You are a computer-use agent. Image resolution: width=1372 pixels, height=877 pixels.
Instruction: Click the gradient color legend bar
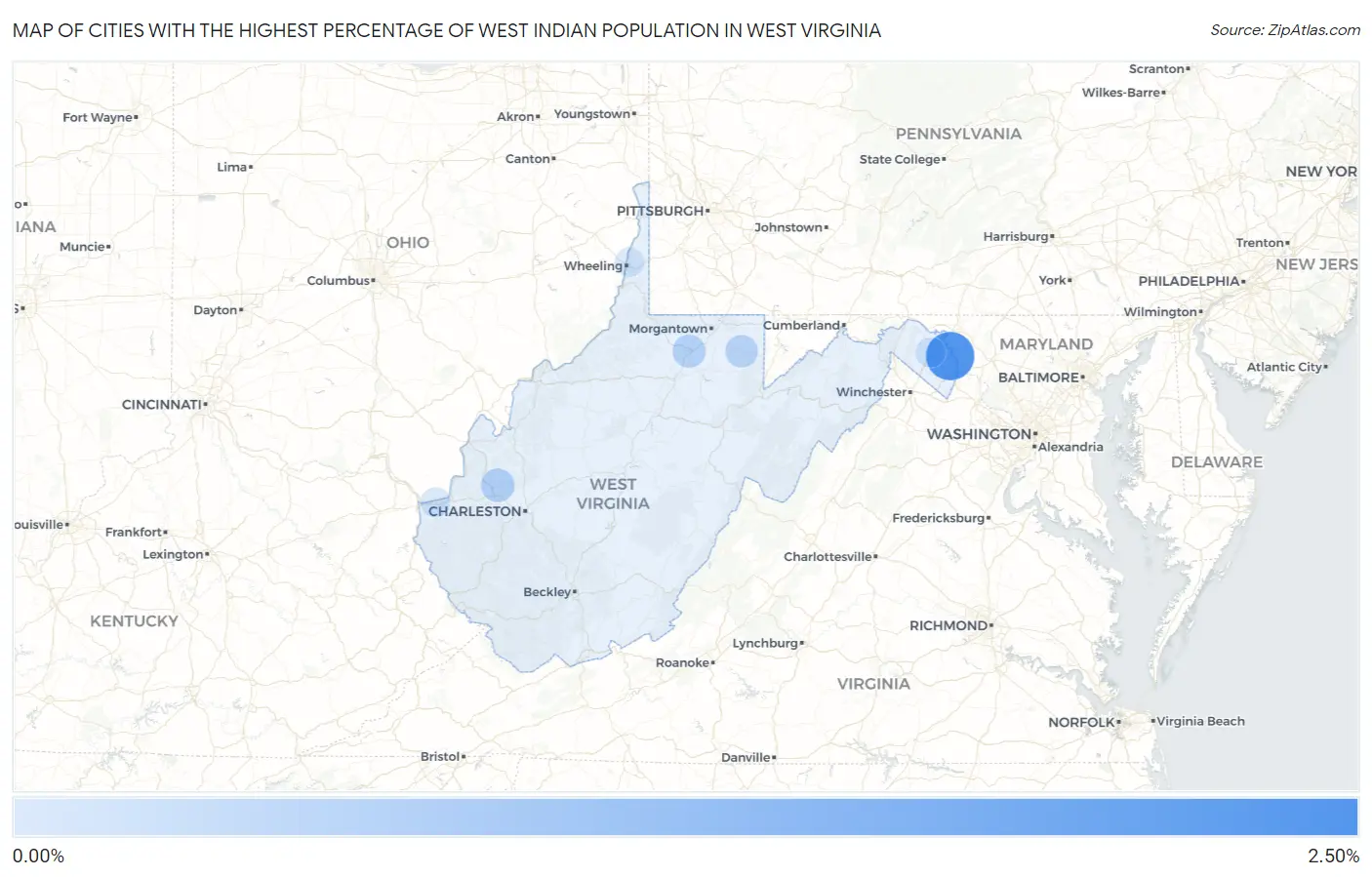click(685, 817)
